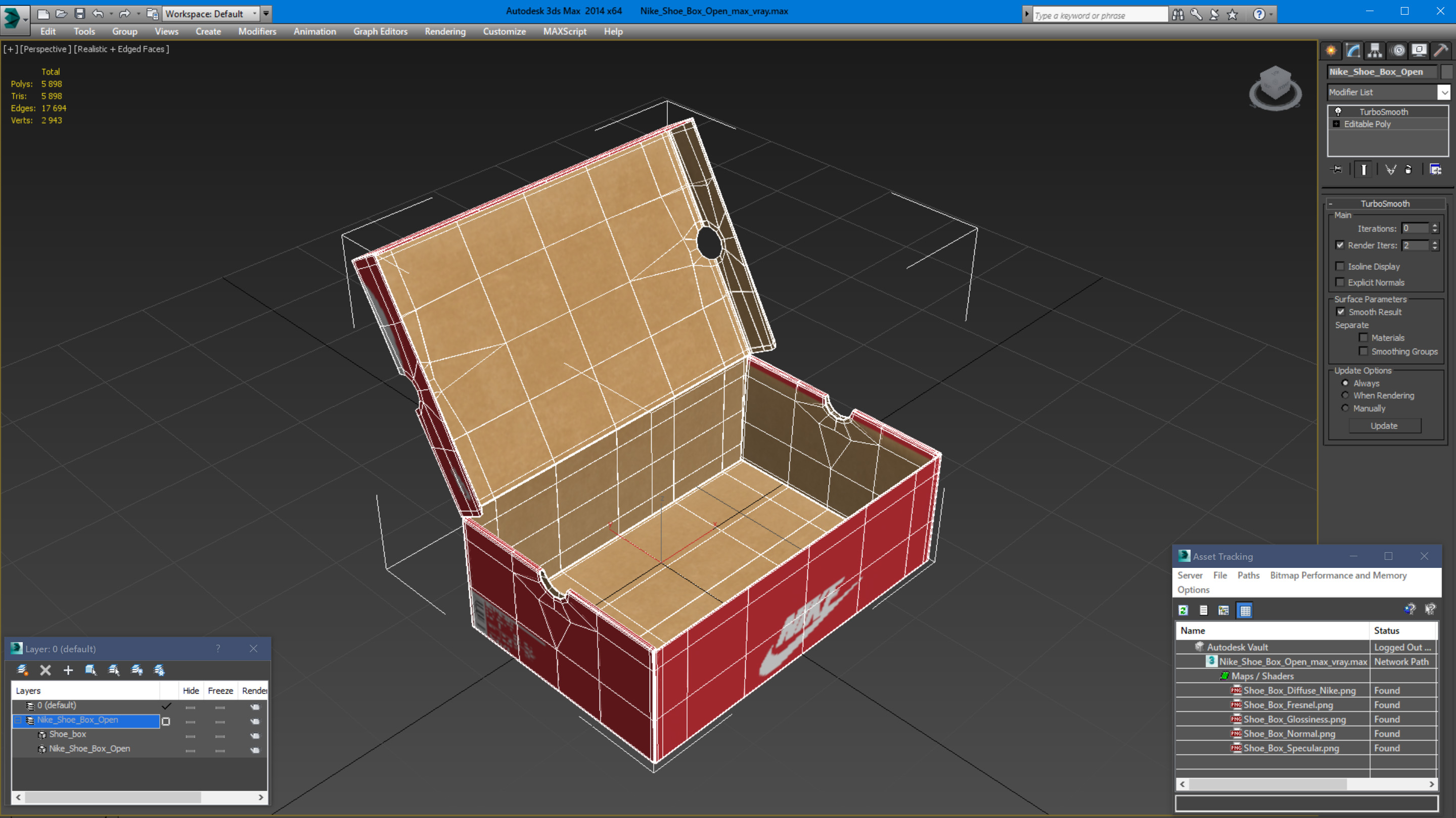Collapse the Nike_Shoe_Box_Open layer tree

(18, 720)
